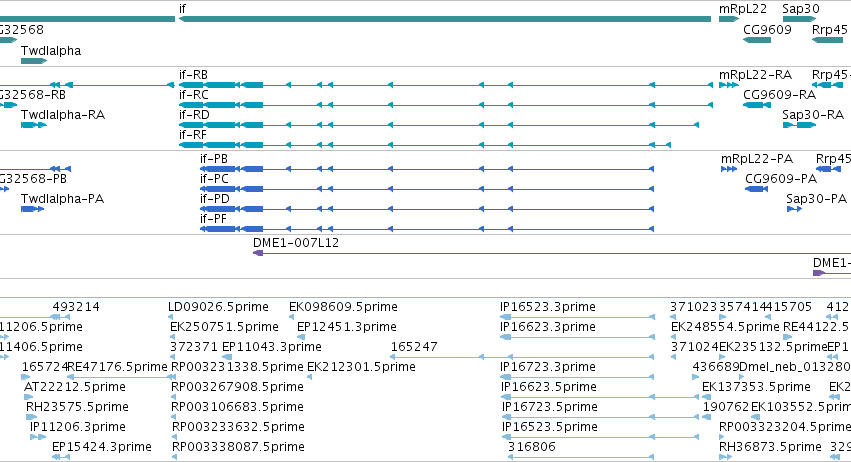Select the RP003231338.5prime label
Screen dimensions: 851x462
point(237,368)
